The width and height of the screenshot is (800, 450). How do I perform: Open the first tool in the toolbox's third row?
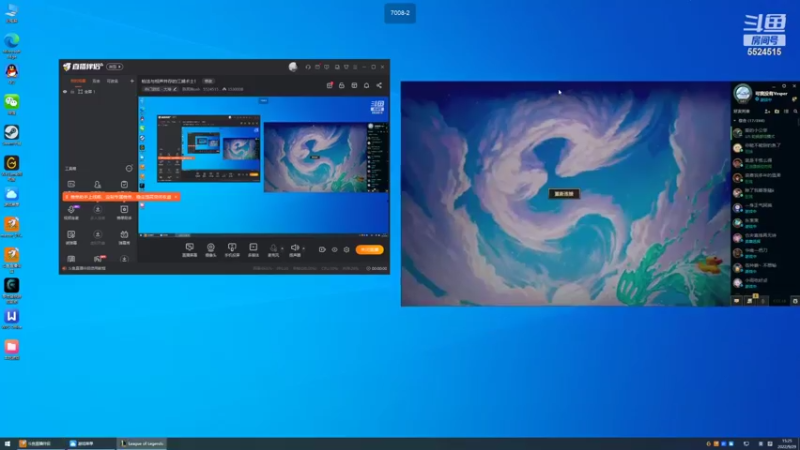click(71, 237)
